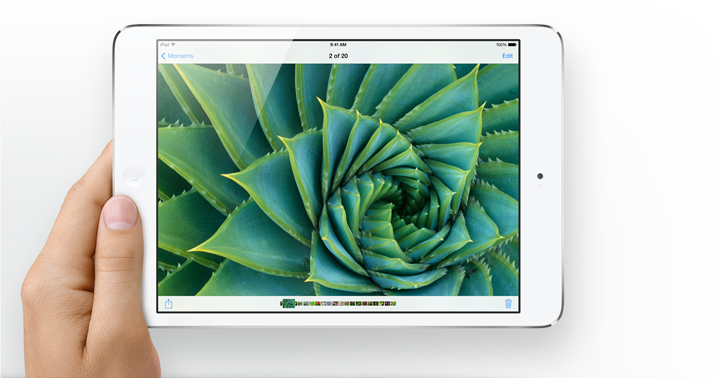This screenshot has width=719, height=378.
Task: Open Edit mode for this photo
Action: [508, 56]
